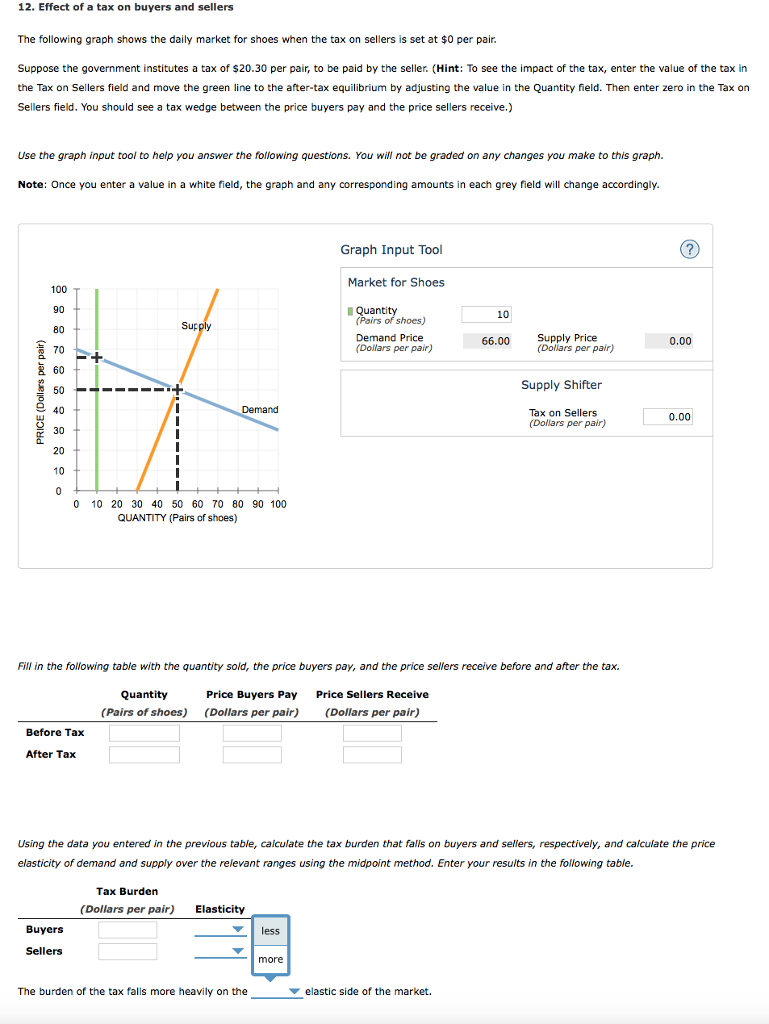Click the Demand Price field showing 66.00
The height and width of the screenshot is (1024, 769).
click(487, 341)
